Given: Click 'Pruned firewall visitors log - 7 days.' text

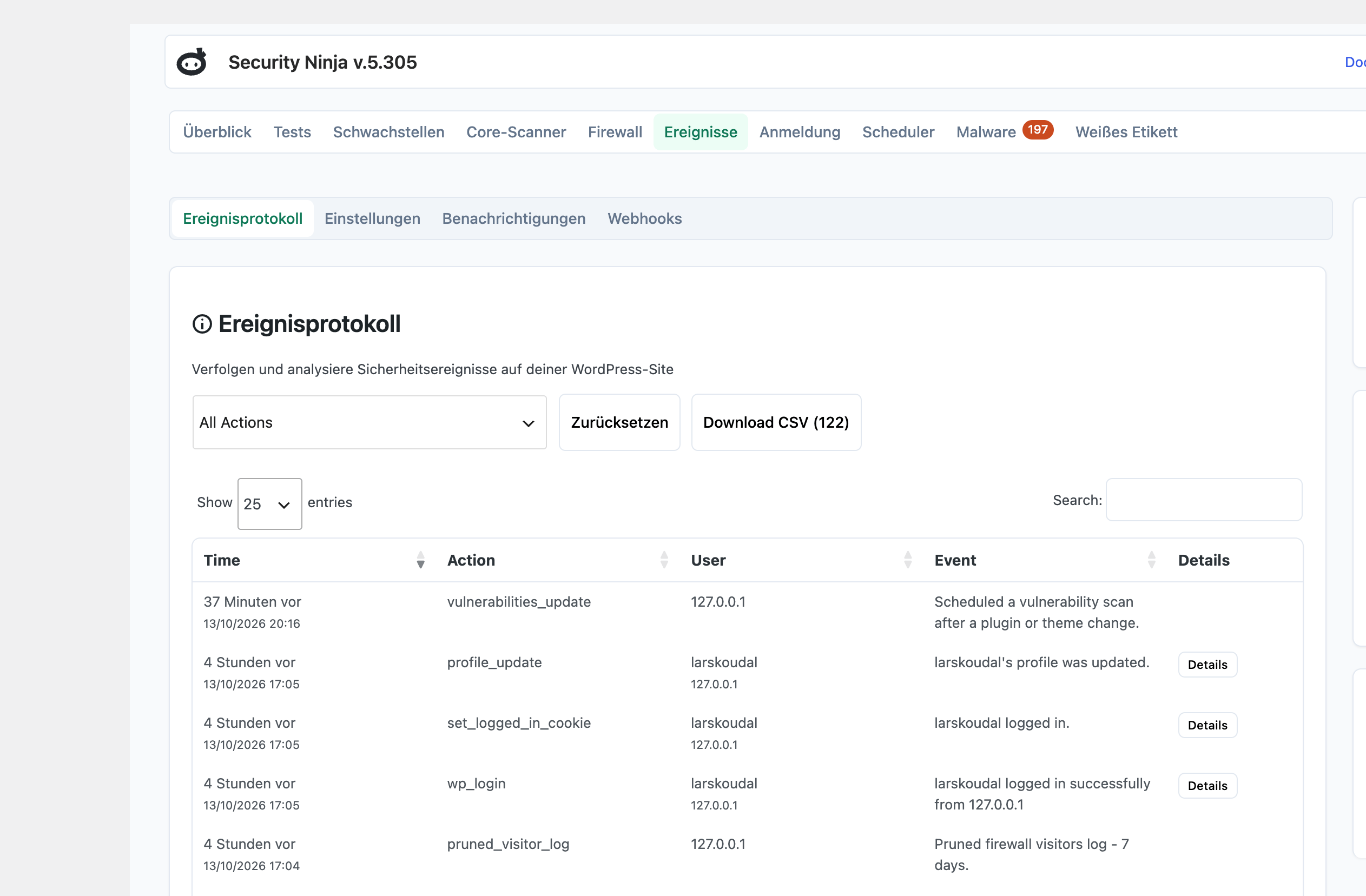Looking at the screenshot, I should (1031, 854).
